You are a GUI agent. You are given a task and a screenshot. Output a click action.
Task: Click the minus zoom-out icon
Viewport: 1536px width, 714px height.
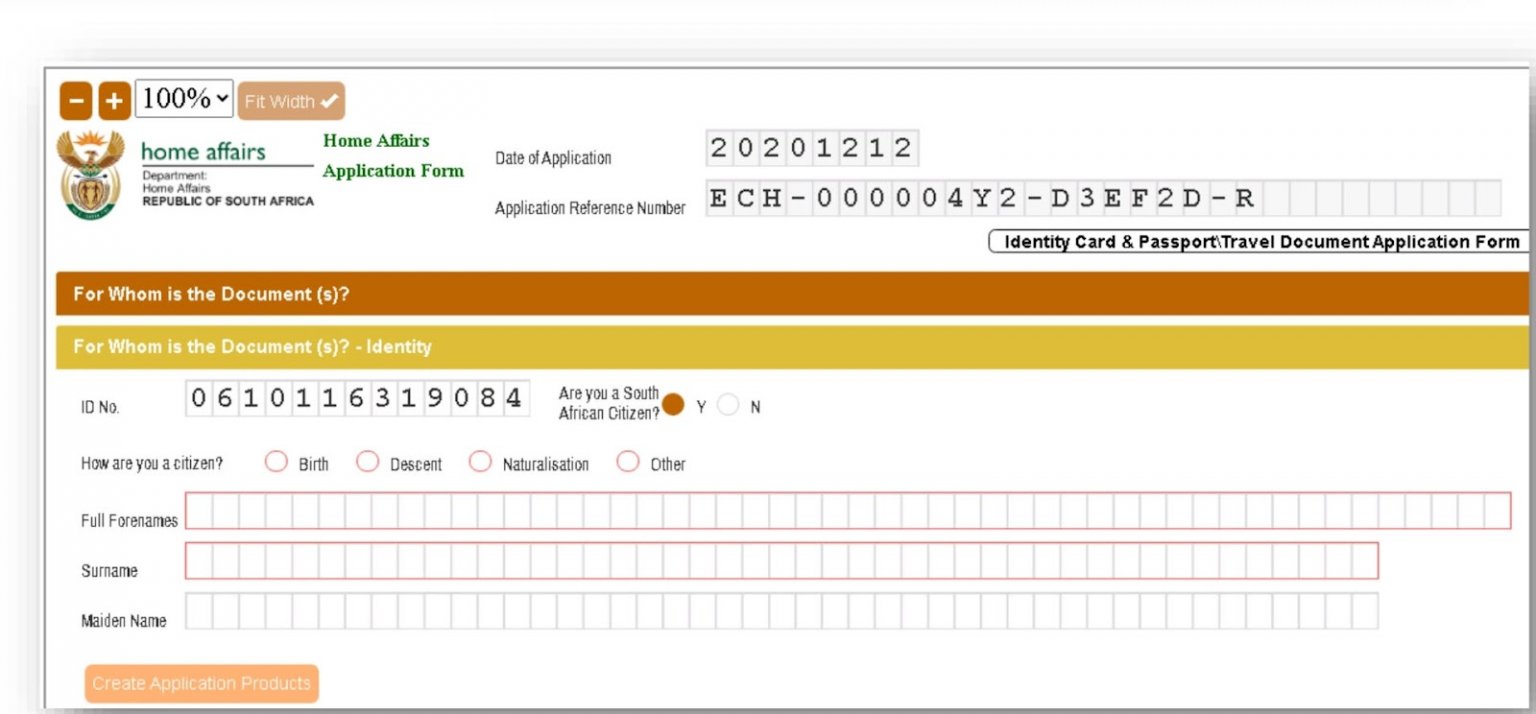click(76, 101)
